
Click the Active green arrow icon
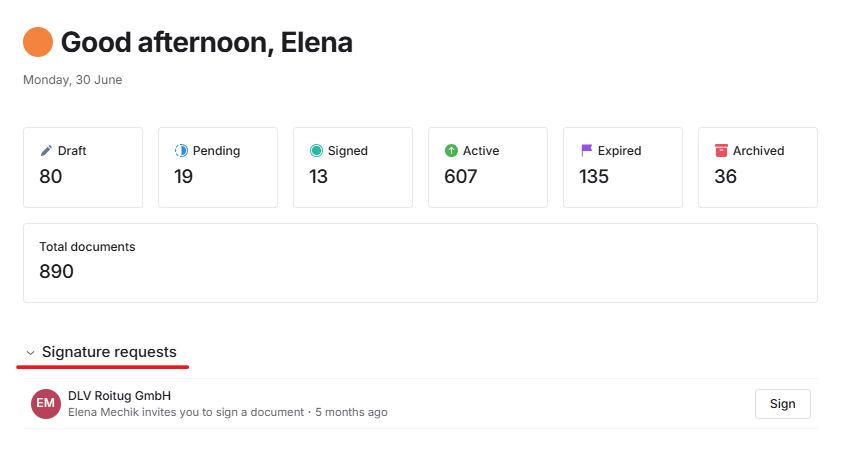pos(451,151)
